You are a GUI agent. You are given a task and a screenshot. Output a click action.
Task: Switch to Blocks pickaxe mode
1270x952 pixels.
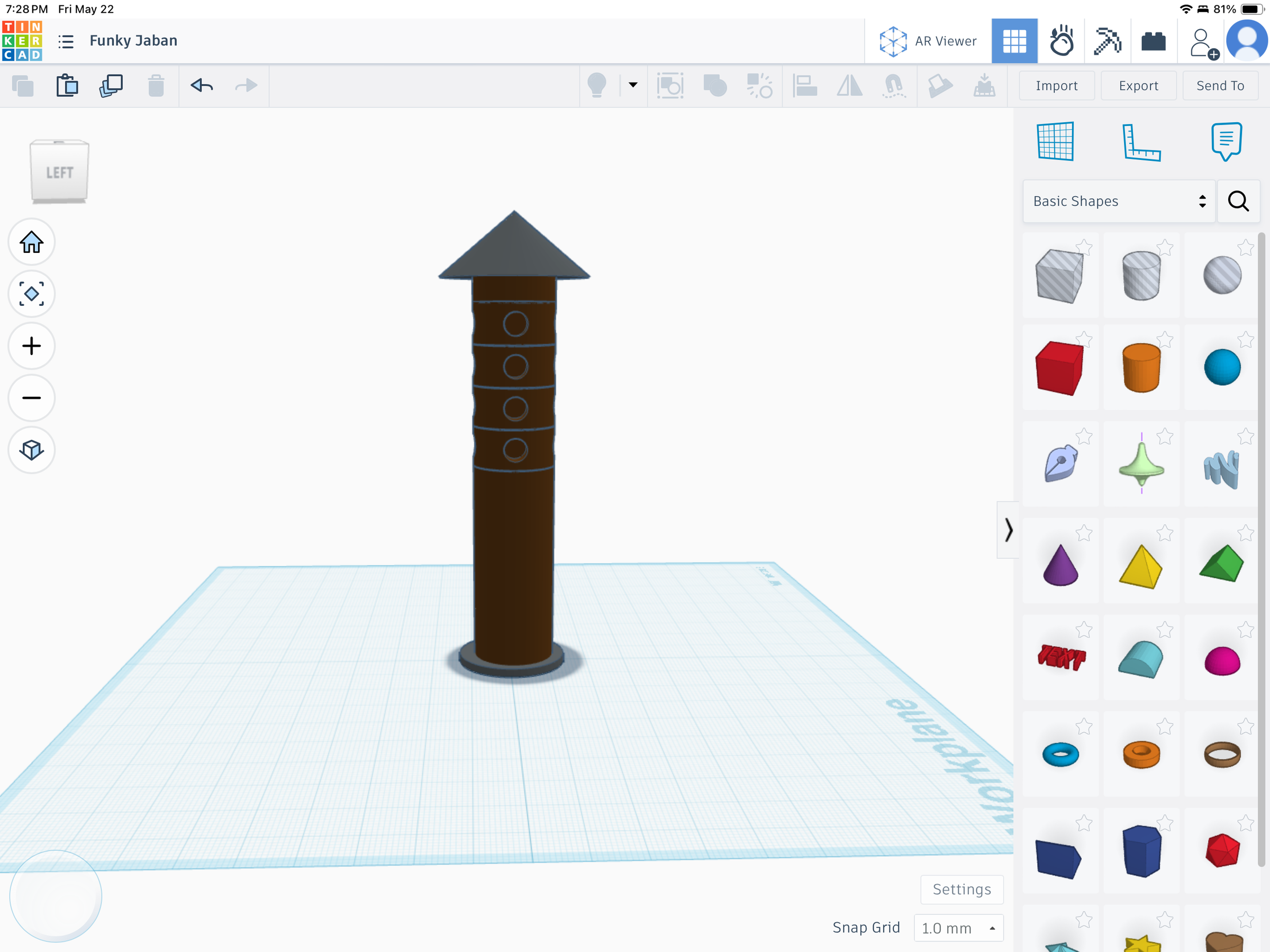(1107, 41)
